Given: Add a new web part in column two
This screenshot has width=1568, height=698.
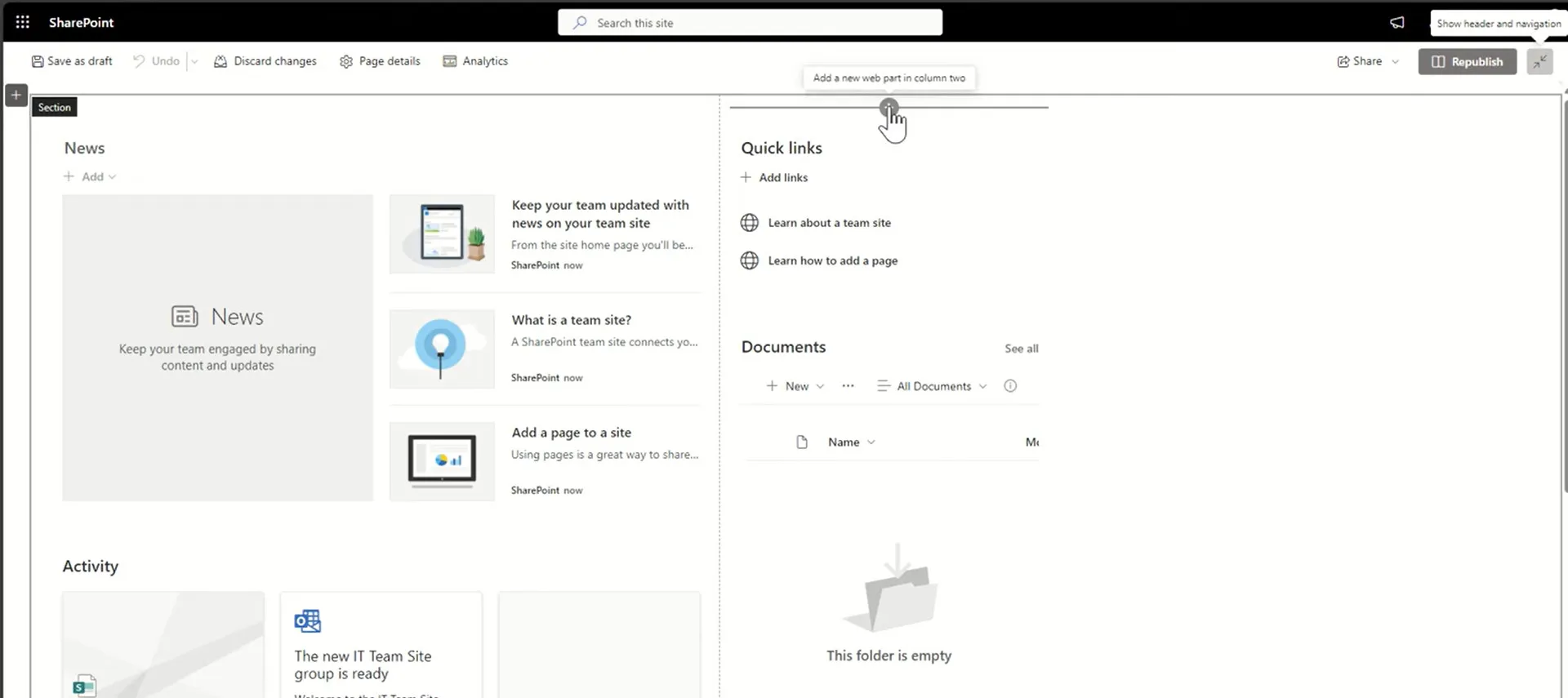Looking at the screenshot, I should click(889, 107).
